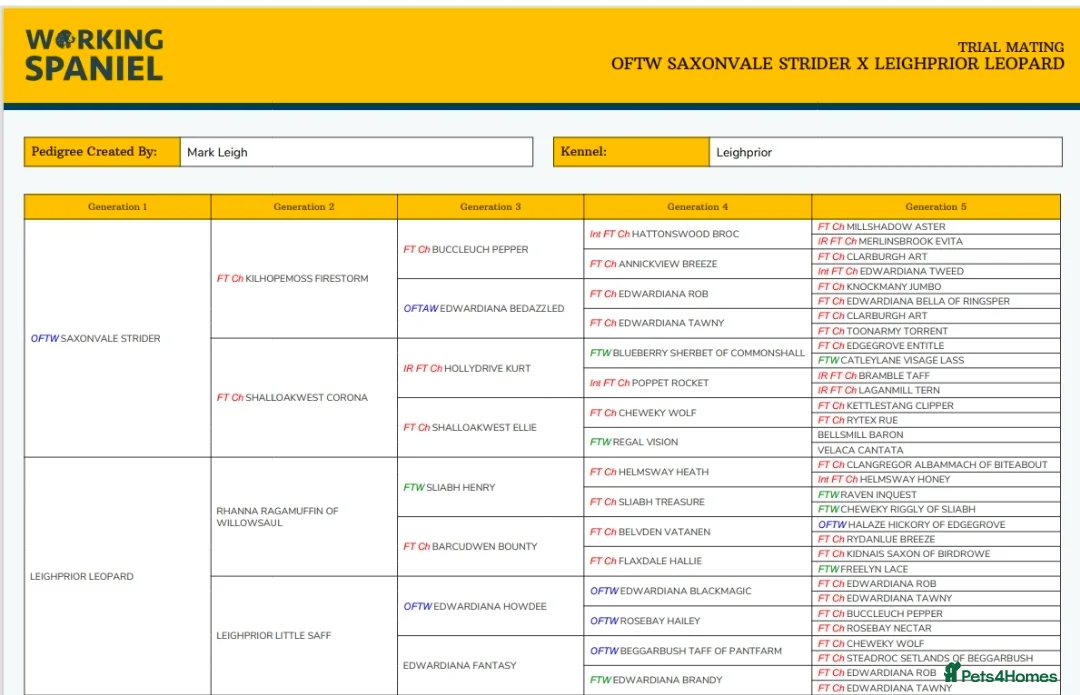Click the Pedigree Created By name field
1080x695 pixels.
click(x=356, y=152)
